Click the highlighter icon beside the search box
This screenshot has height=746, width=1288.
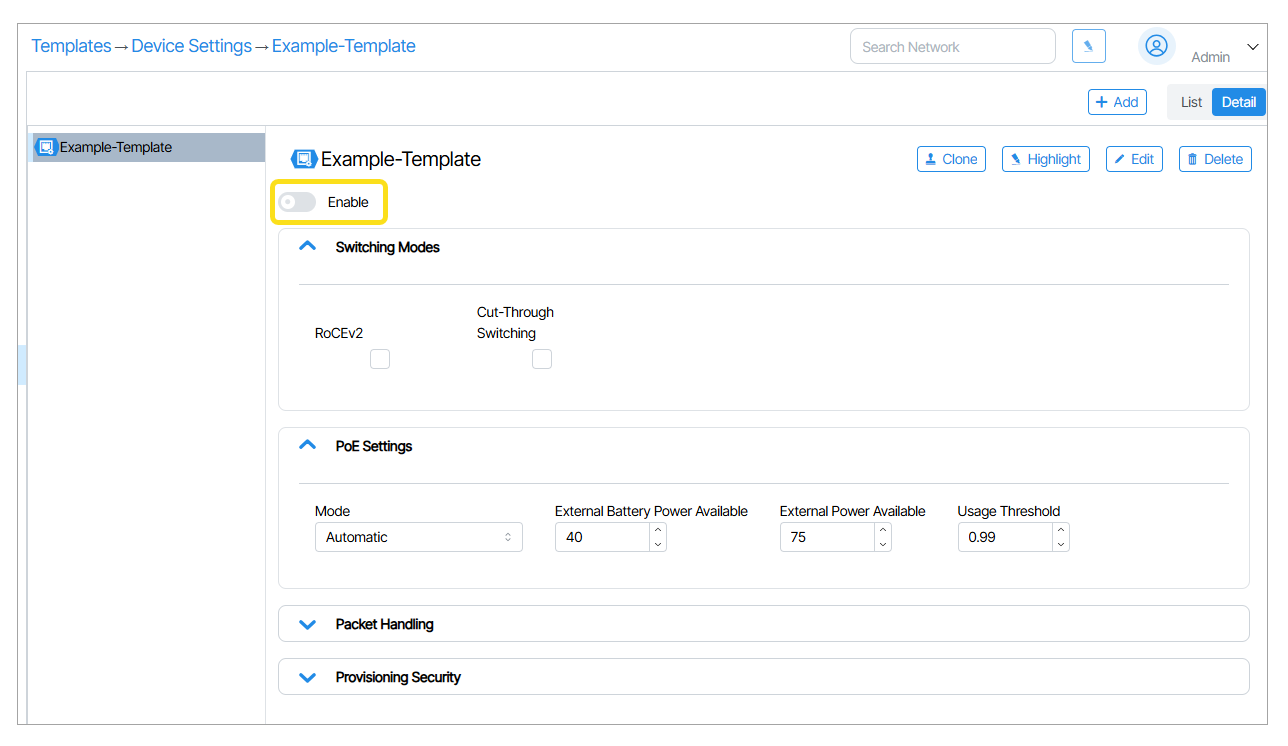click(x=1088, y=46)
